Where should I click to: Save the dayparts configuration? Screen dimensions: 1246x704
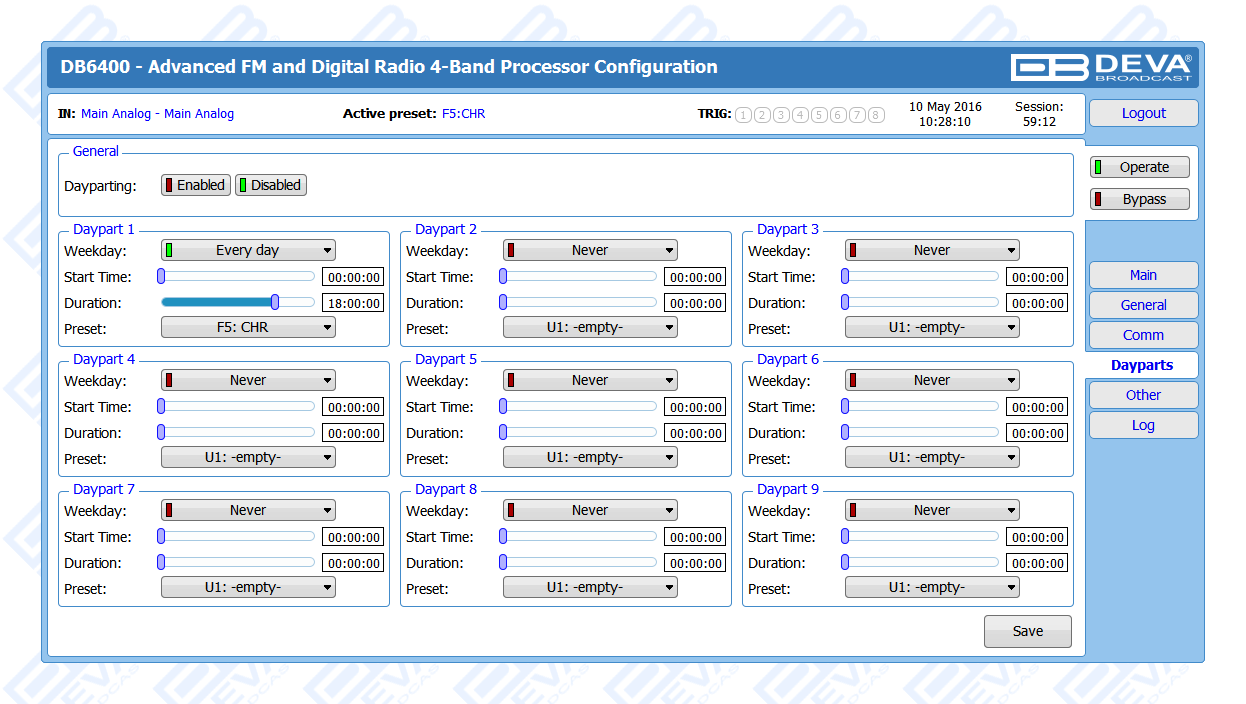coord(1027,631)
